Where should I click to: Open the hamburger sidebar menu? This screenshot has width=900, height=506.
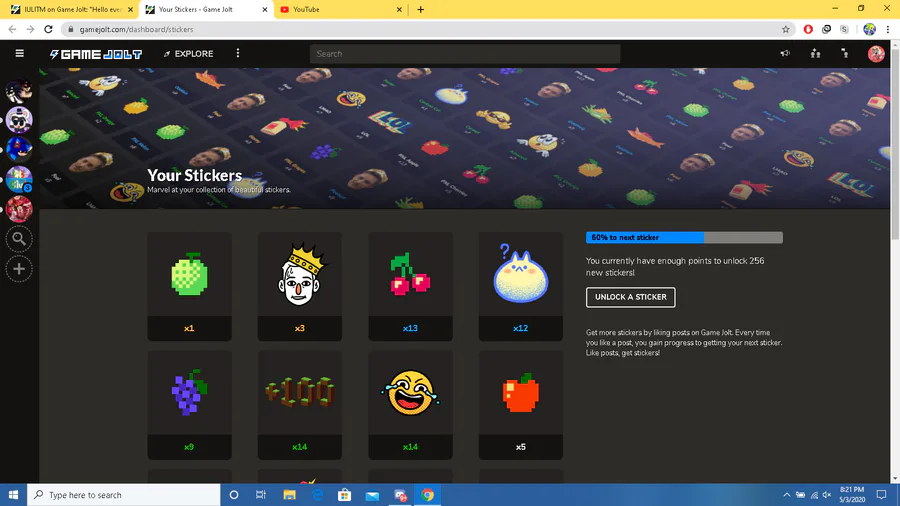[x=20, y=53]
